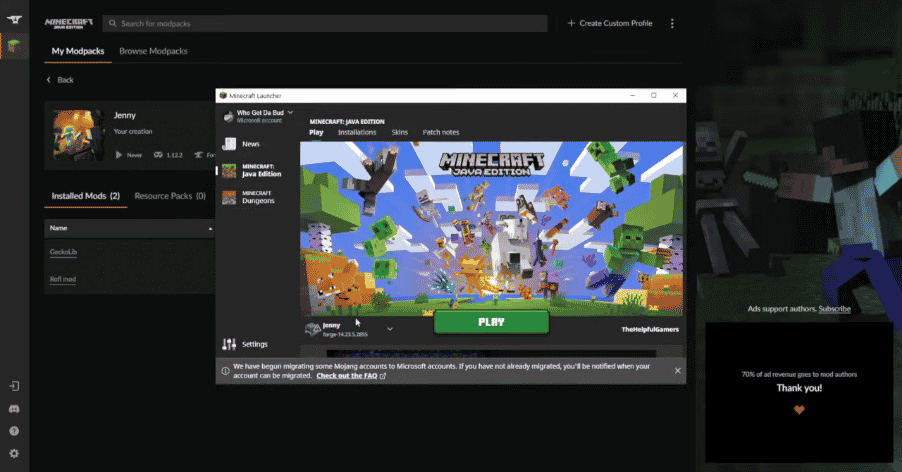Click the info icon in migration notice
The height and width of the screenshot is (472, 902).
(226, 371)
